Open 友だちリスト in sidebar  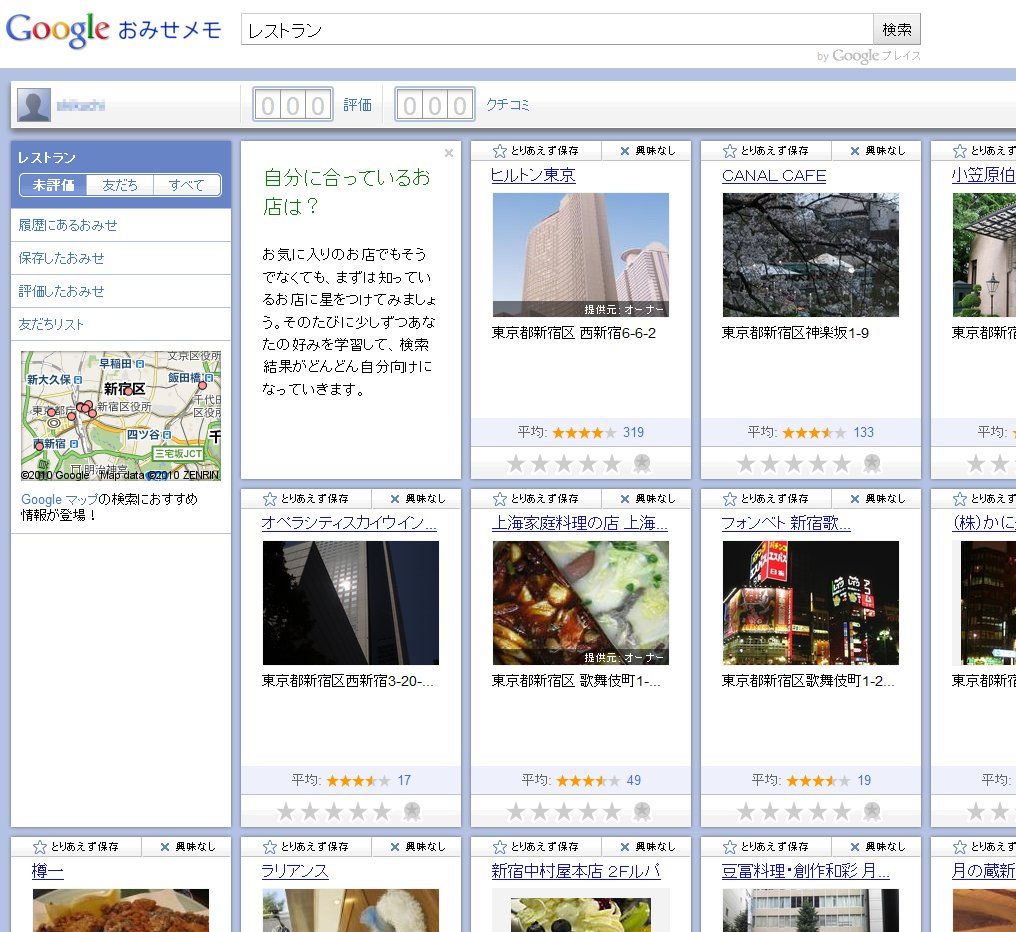[51, 324]
